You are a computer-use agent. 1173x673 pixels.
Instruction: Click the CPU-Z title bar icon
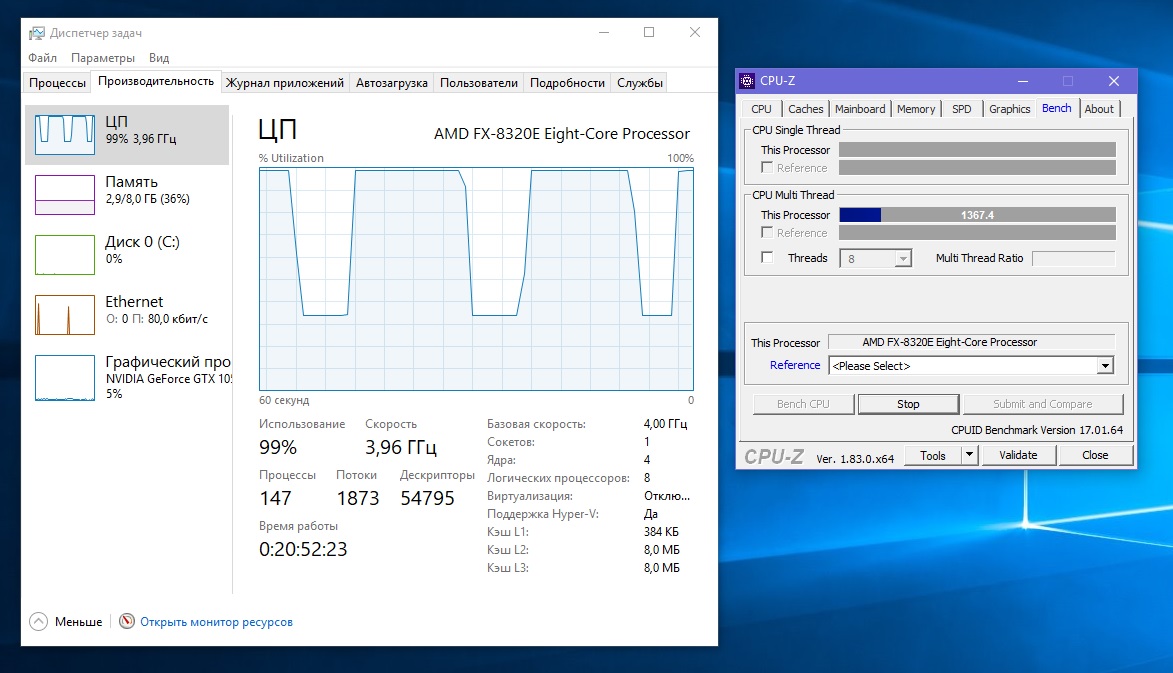[747, 81]
